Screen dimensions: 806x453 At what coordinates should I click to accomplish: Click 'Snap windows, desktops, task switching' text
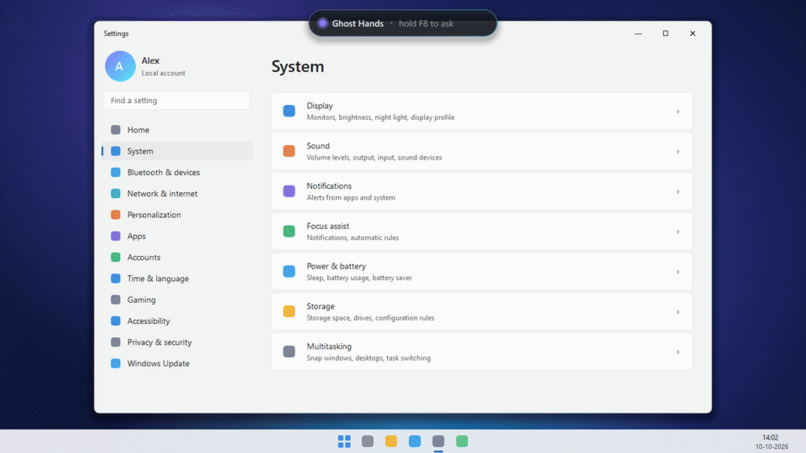point(369,358)
